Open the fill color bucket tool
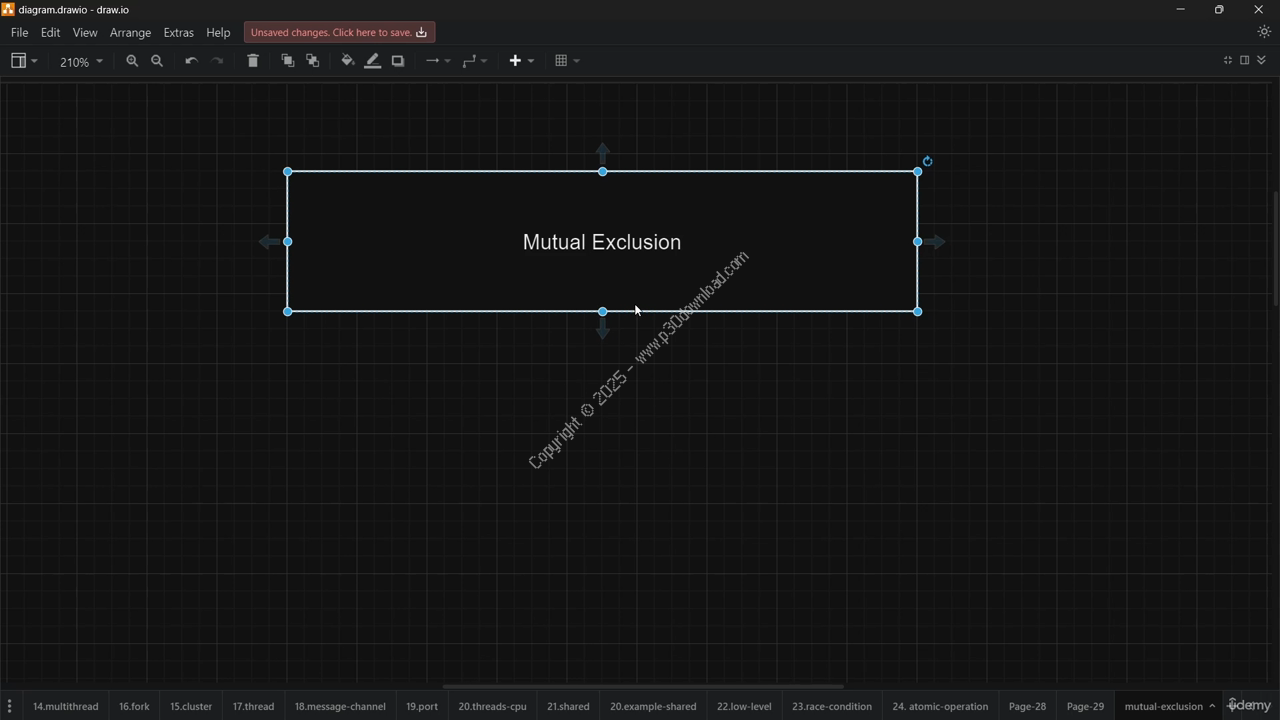 pyautogui.click(x=347, y=61)
